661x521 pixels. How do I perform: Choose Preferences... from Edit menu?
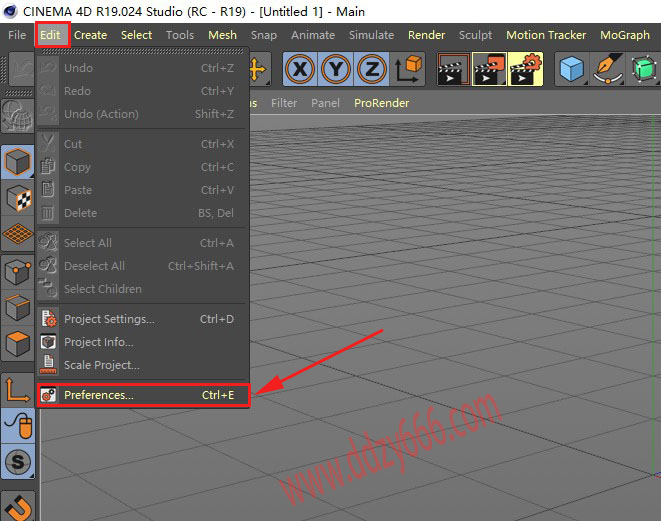coord(143,395)
